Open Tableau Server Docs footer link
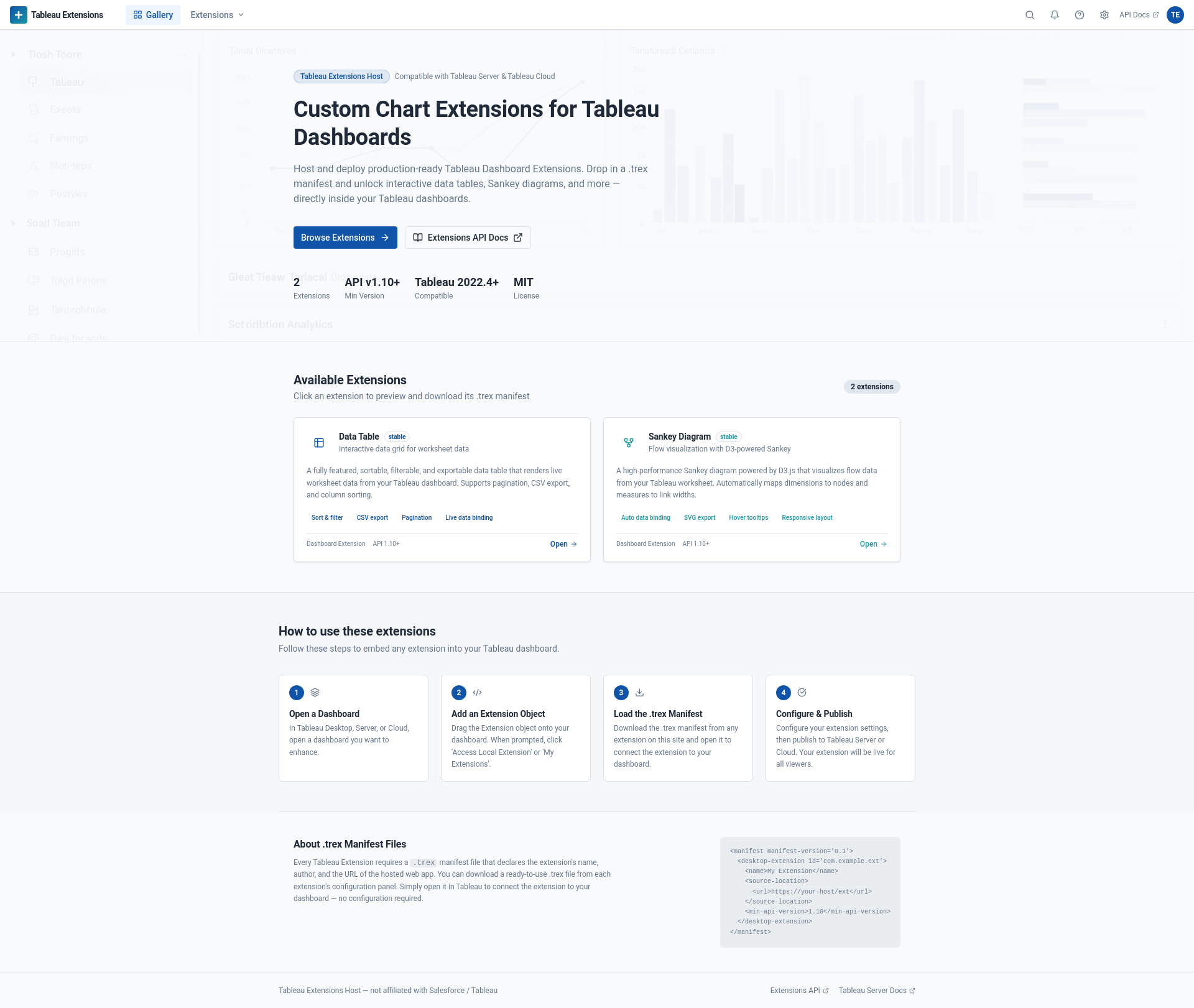The width and height of the screenshot is (1194, 1008). (877, 991)
